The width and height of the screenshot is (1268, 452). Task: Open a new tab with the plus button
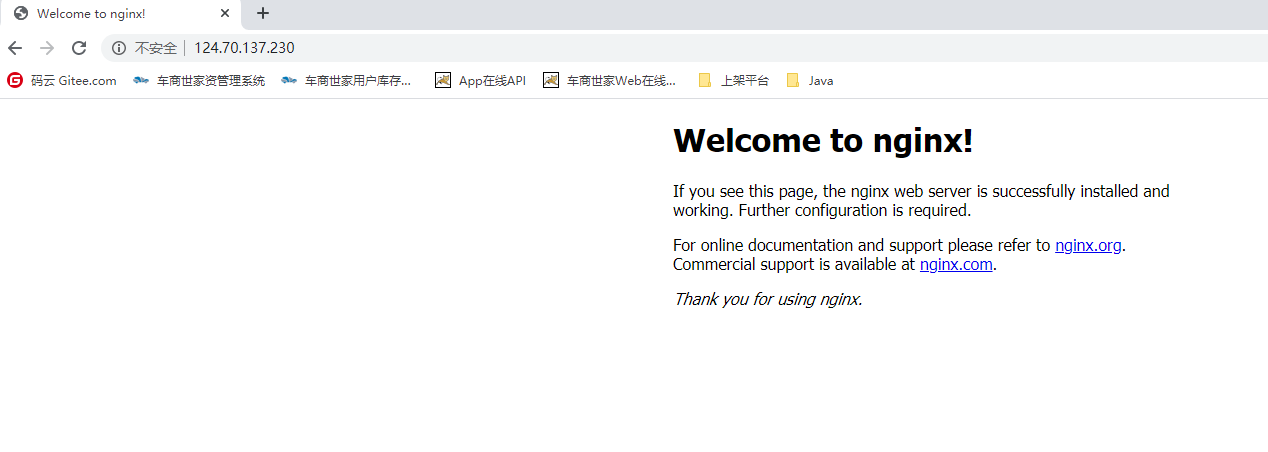[x=263, y=13]
